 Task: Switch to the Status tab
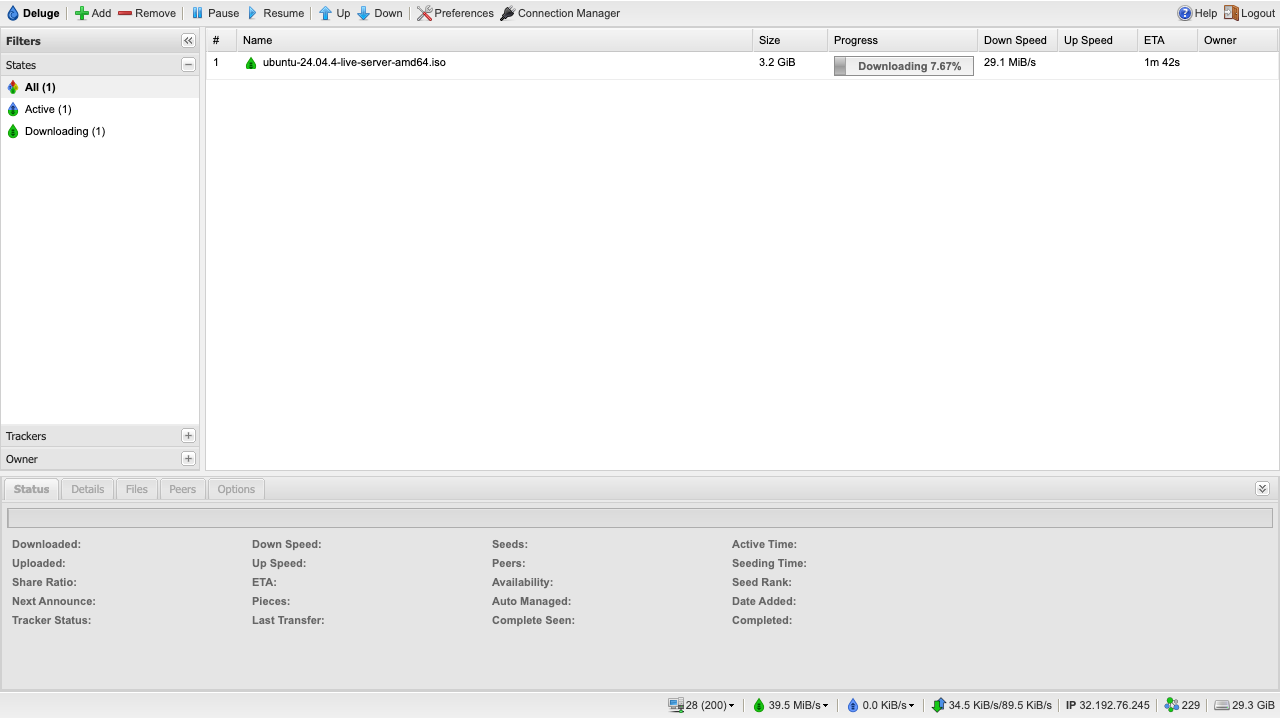(x=31, y=489)
